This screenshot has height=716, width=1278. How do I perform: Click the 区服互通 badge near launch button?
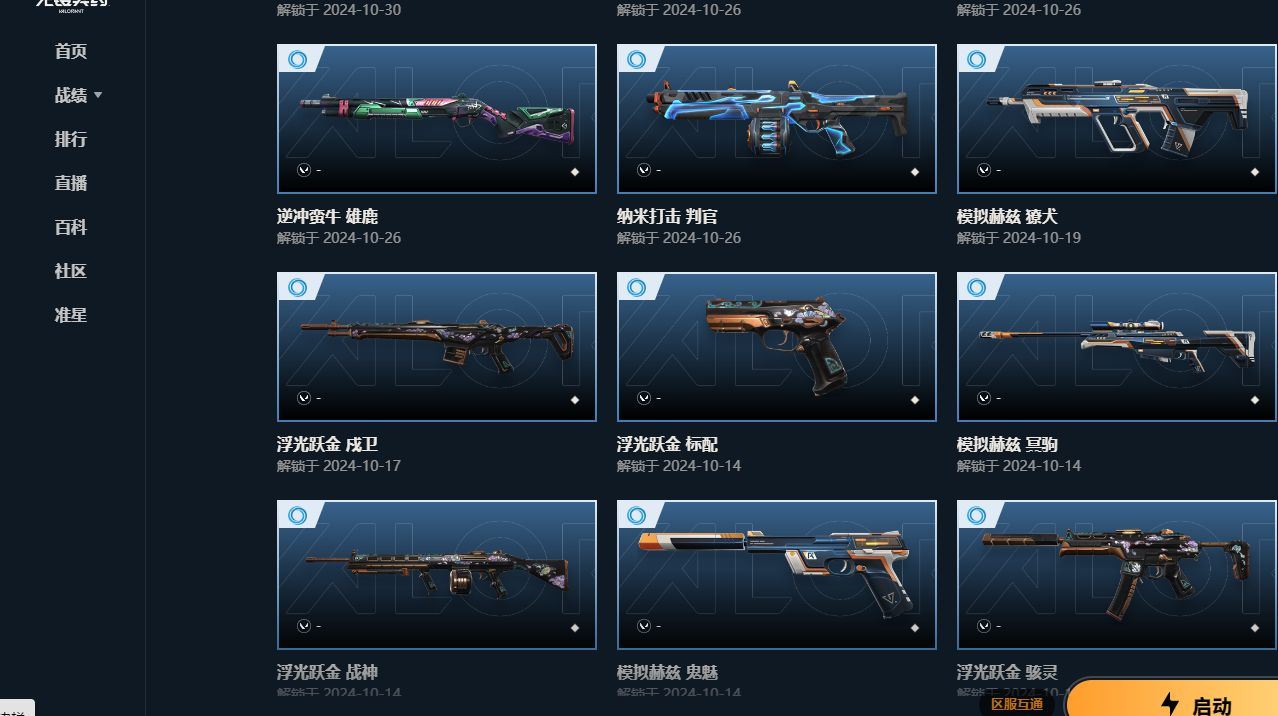pyautogui.click(x=1017, y=704)
